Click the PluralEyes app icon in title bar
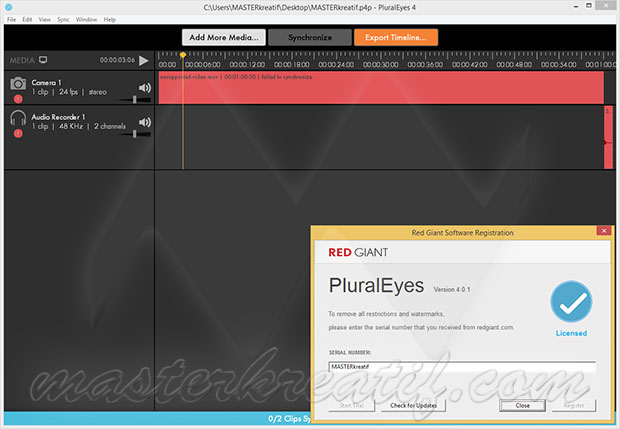 point(8,7)
